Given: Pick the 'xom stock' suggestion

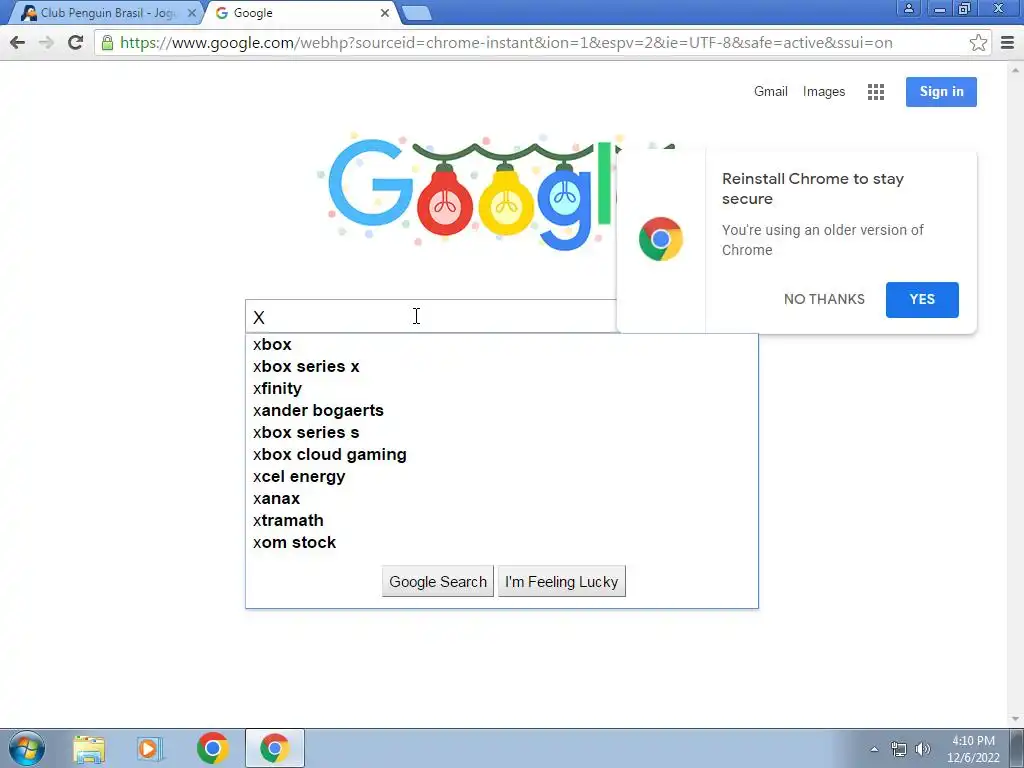Looking at the screenshot, I should click(x=502, y=543).
